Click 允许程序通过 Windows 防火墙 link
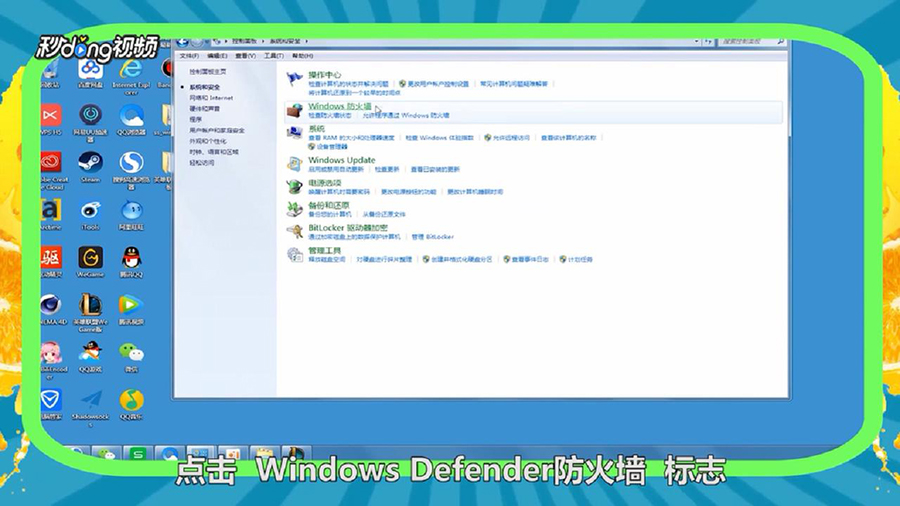Image resolution: width=900 pixels, height=506 pixels. [406, 115]
